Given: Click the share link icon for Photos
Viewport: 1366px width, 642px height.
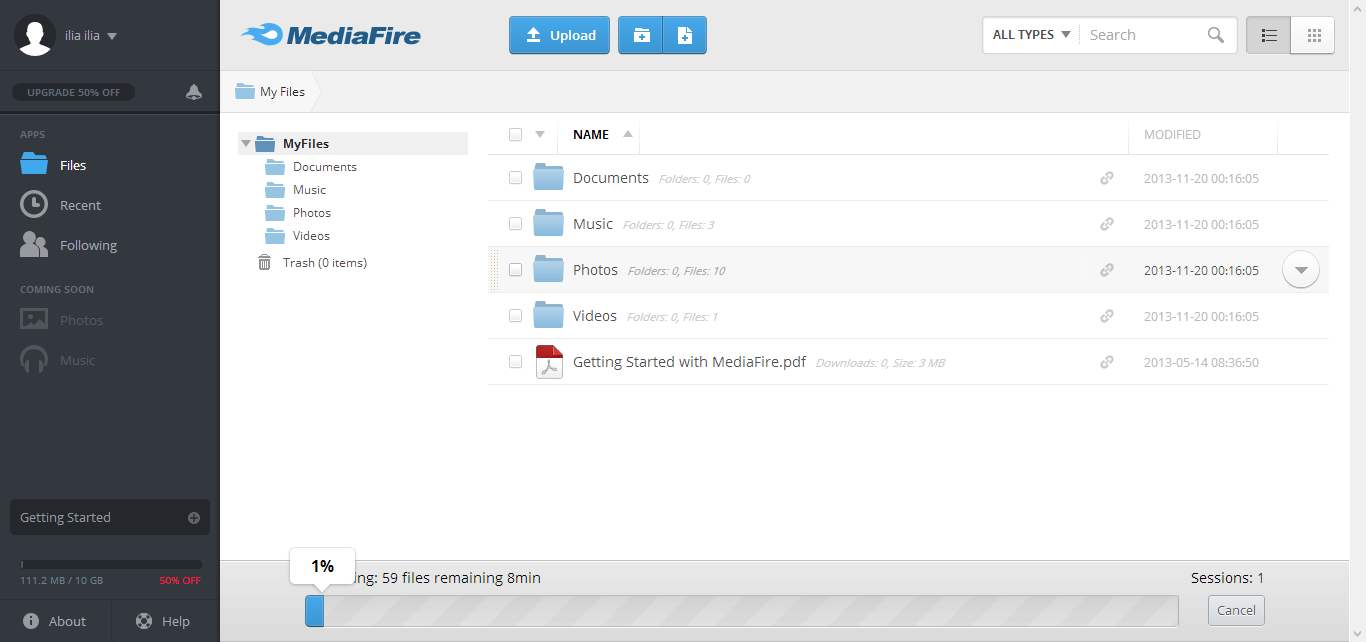Looking at the screenshot, I should [1107, 270].
